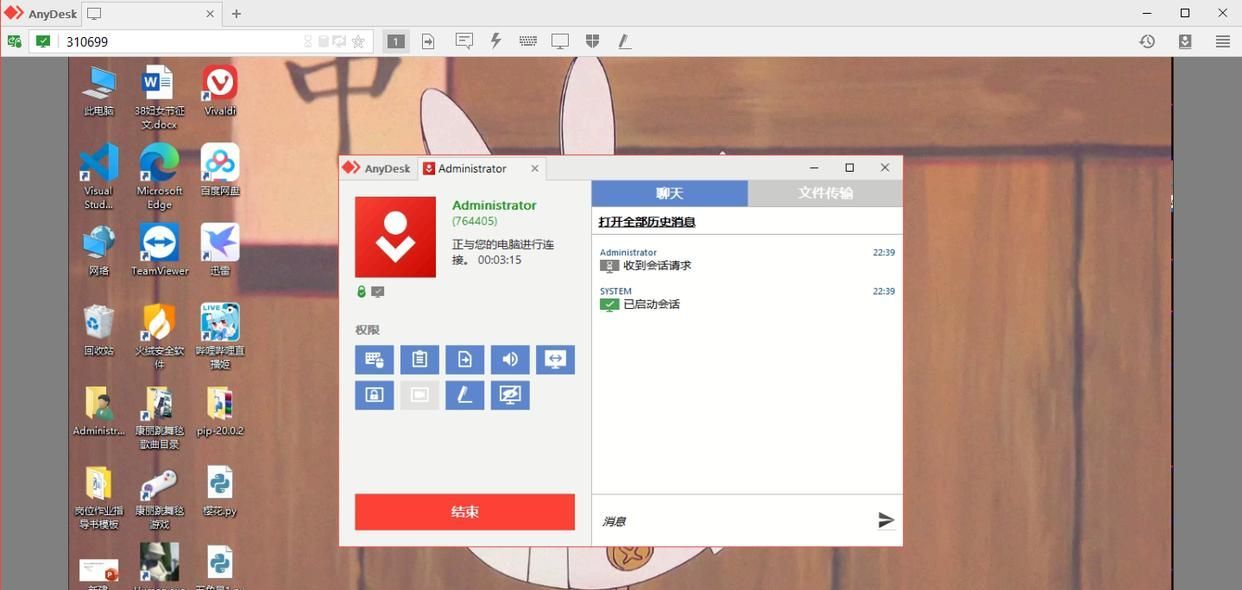This screenshot has height=590, width=1242.
Task: Open the pip-20.0.2 archive icon
Action: (220, 411)
